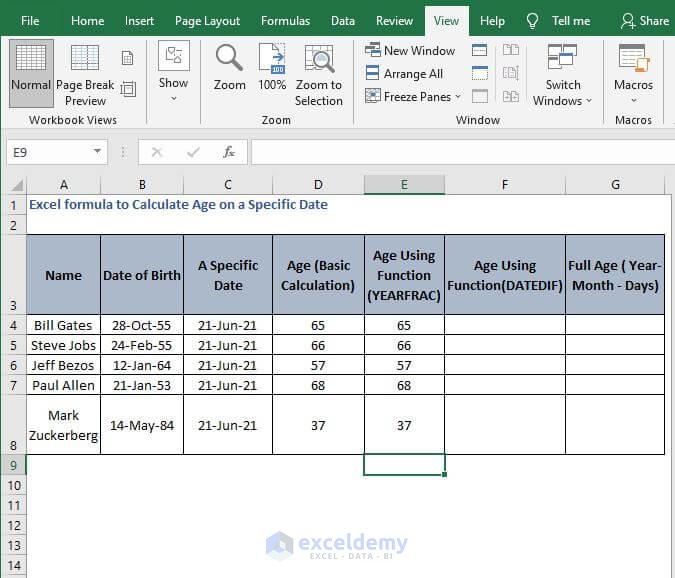Click the Share button

click(645, 21)
